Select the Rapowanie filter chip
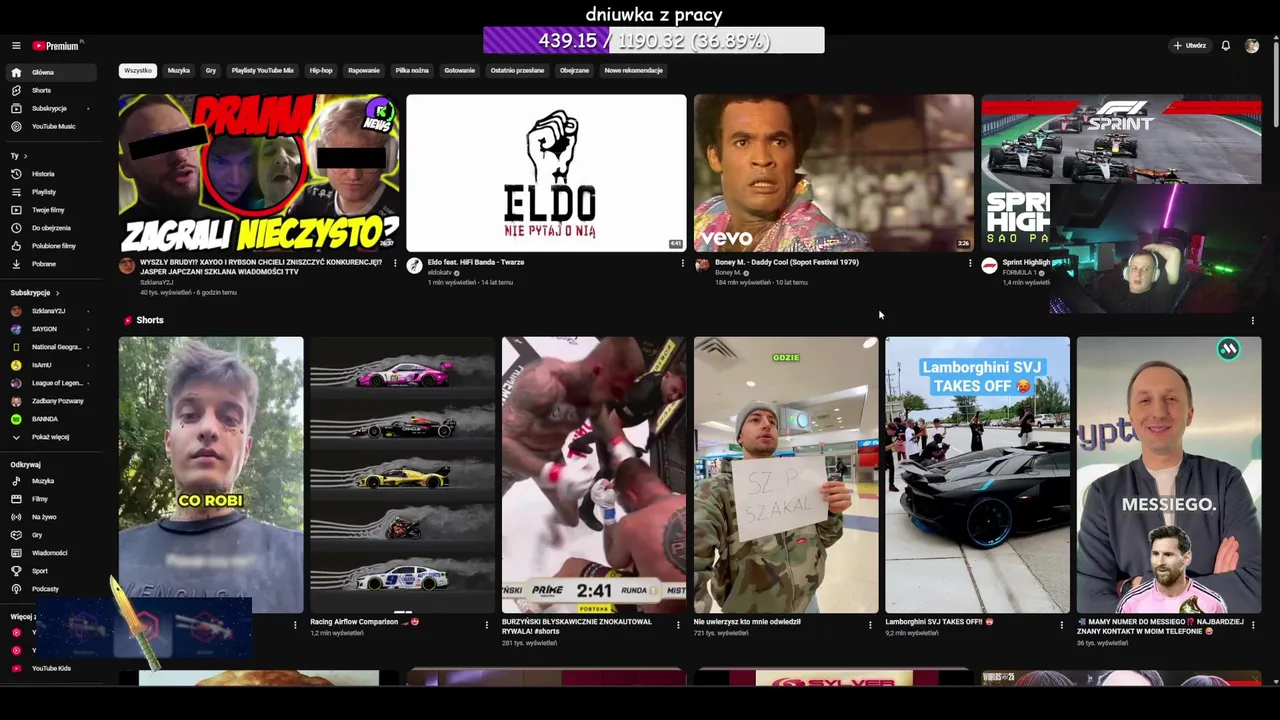The width and height of the screenshot is (1280, 720). (x=364, y=71)
